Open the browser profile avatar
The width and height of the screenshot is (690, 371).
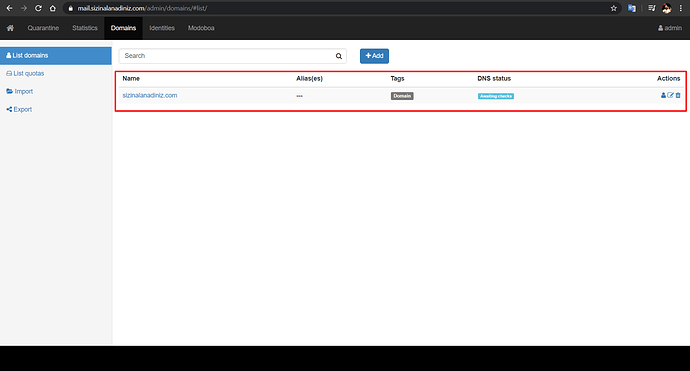point(667,8)
